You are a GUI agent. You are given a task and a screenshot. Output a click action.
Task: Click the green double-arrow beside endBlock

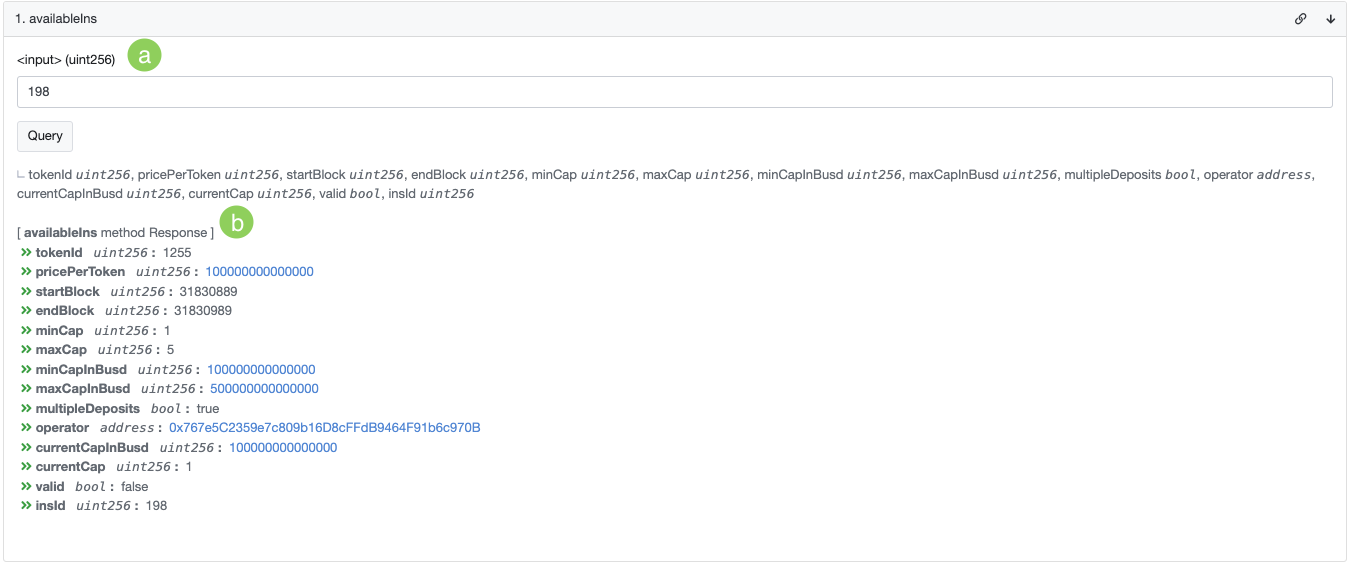pyautogui.click(x=26, y=311)
